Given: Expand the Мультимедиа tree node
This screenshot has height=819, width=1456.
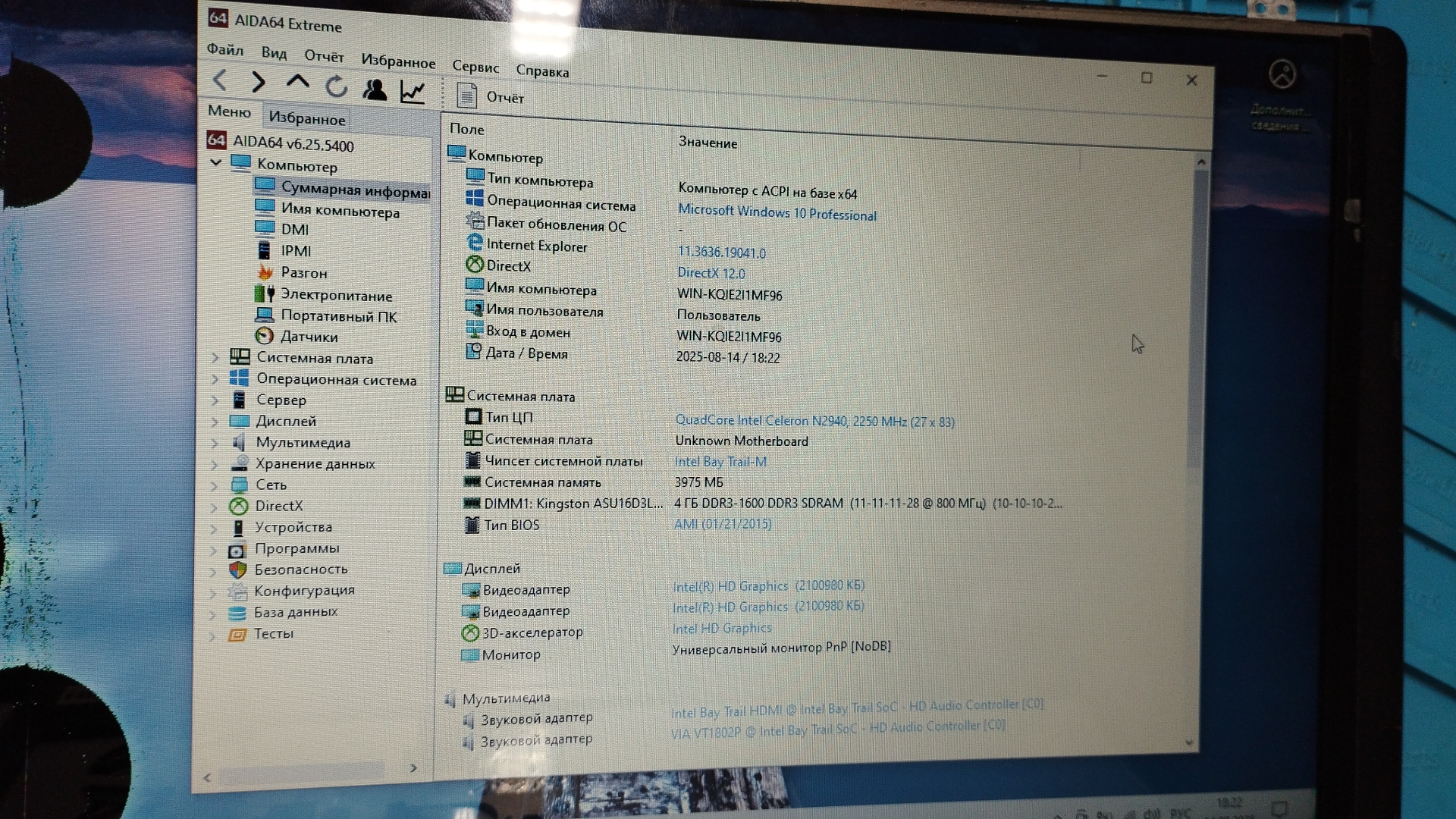Looking at the screenshot, I should click(215, 442).
